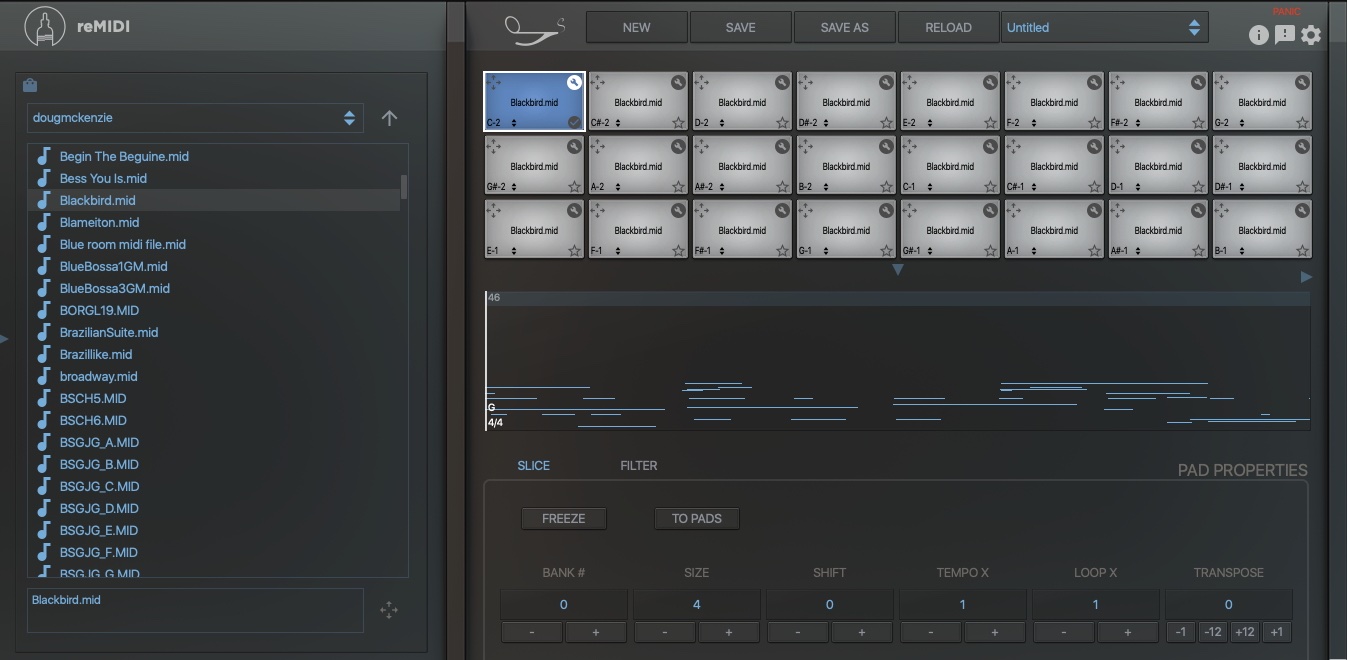Click the info icon in header
The width and height of the screenshot is (1348, 660).
pyautogui.click(x=1259, y=35)
